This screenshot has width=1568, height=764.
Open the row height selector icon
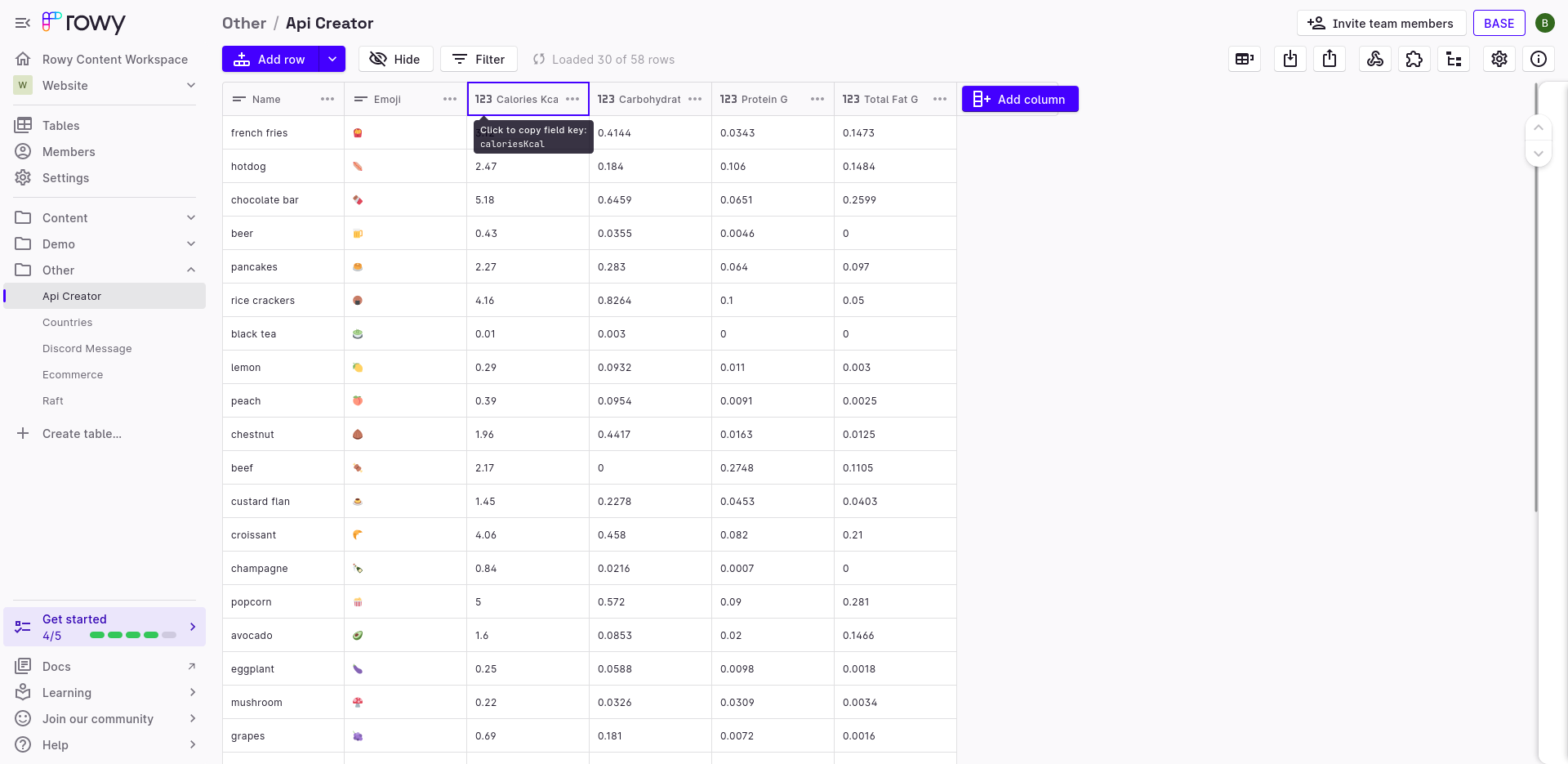(1245, 59)
